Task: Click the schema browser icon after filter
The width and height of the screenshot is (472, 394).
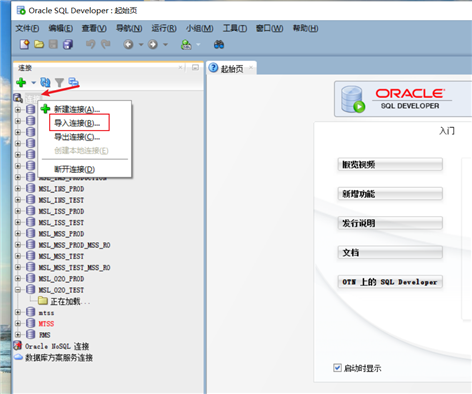Action: (x=73, y=82)
